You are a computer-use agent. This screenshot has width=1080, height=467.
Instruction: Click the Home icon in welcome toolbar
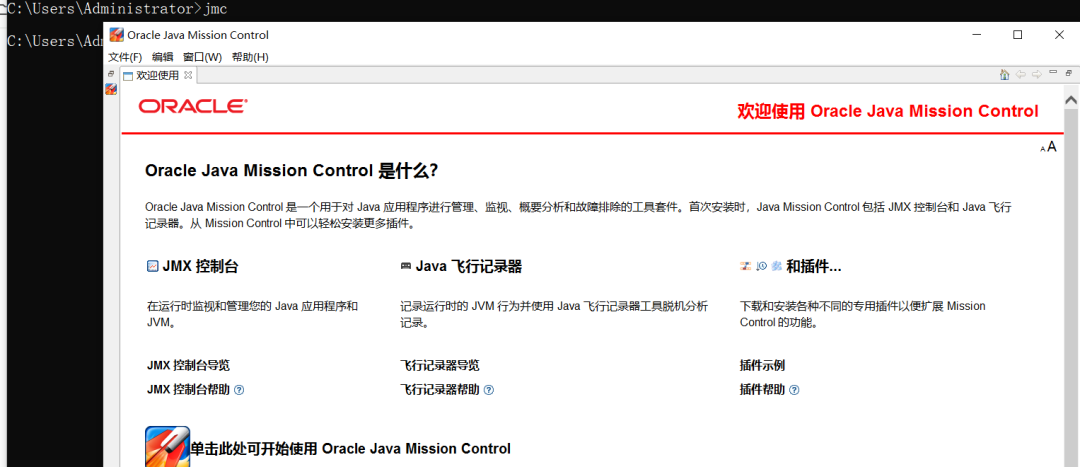tap(1004, 74)
